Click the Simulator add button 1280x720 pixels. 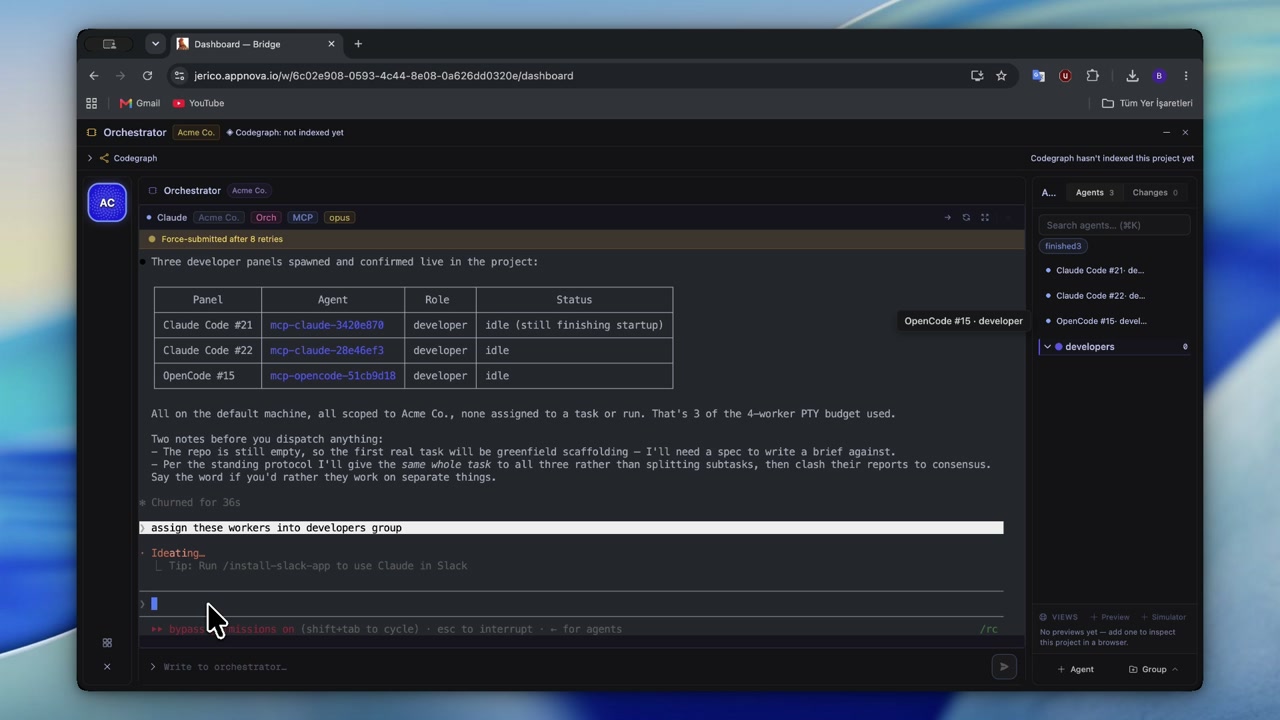(x=1163, y=617)
